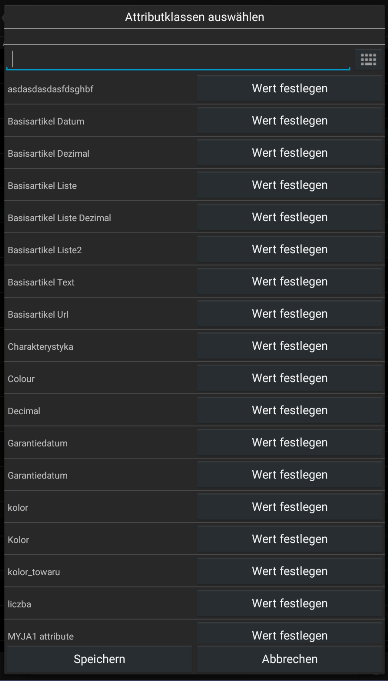Set value for Basisartikel Dezimal

[x=289, y=153]
